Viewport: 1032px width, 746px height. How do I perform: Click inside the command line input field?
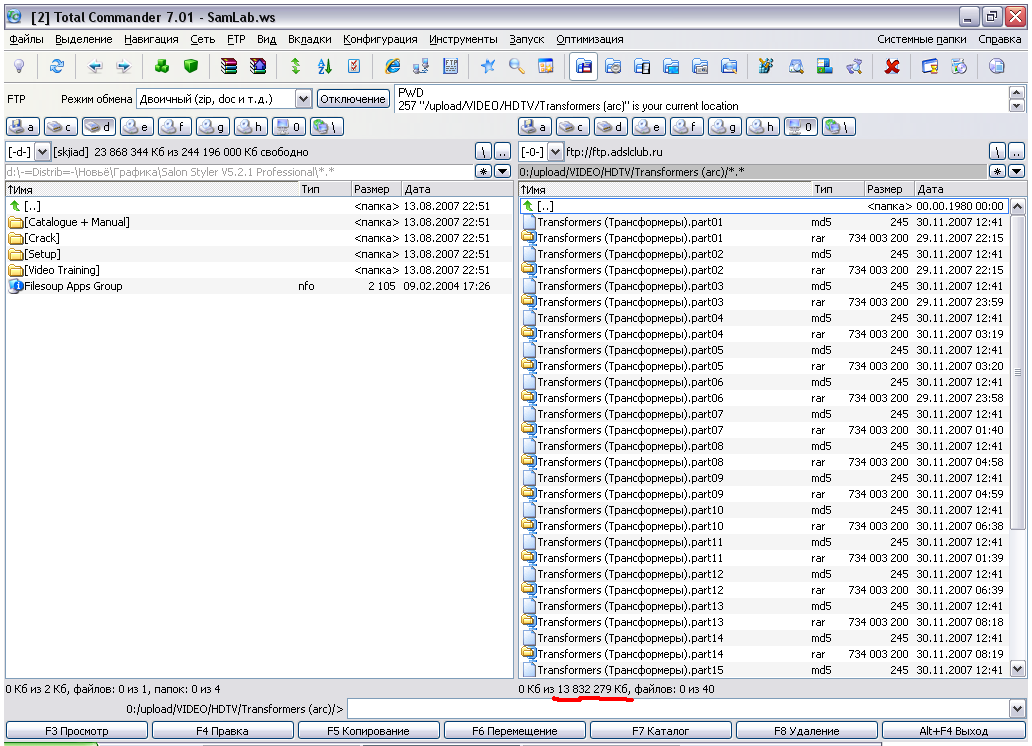pyautogui.click(x=678, y=709)
